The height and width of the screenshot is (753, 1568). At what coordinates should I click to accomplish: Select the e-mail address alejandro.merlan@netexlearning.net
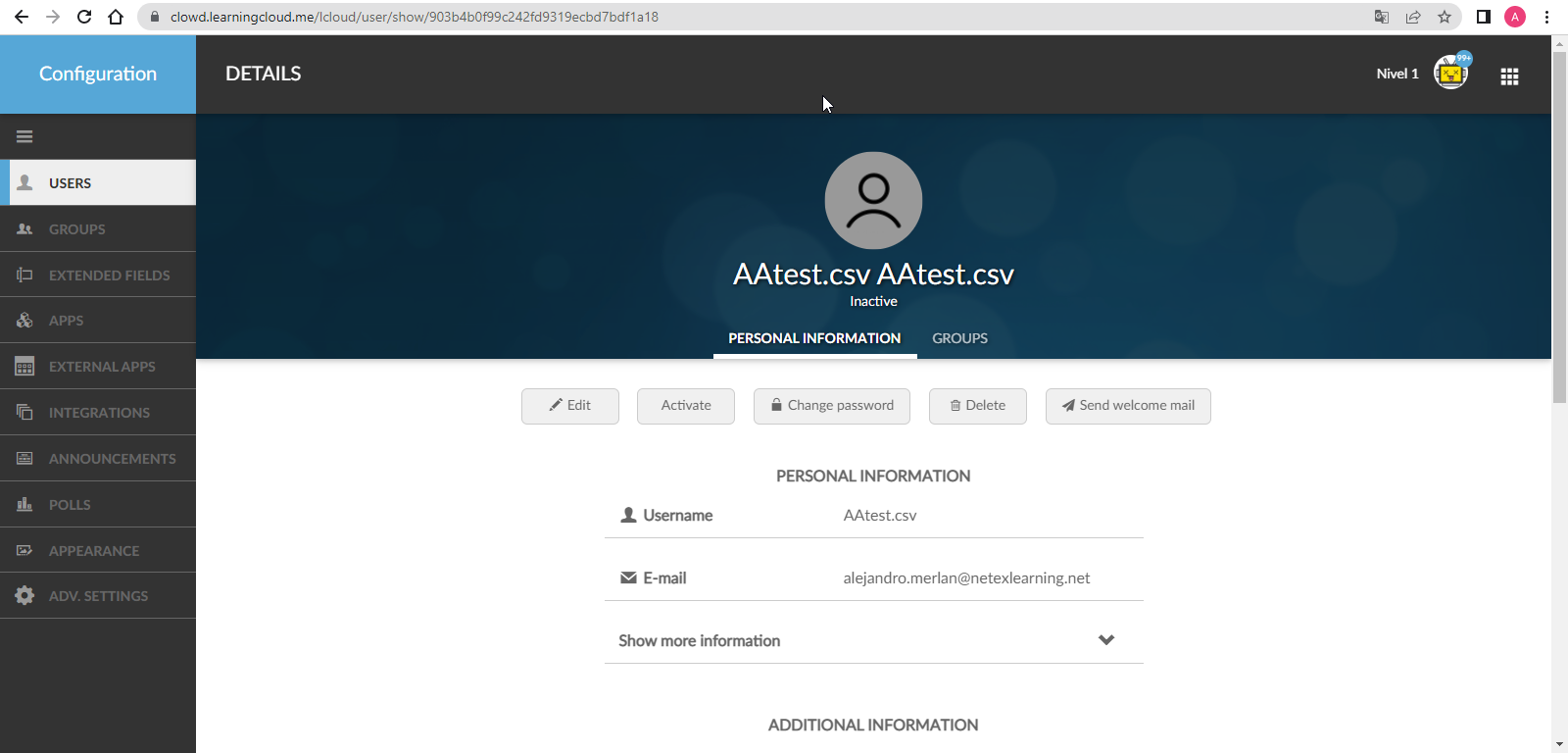coord(966,578)
